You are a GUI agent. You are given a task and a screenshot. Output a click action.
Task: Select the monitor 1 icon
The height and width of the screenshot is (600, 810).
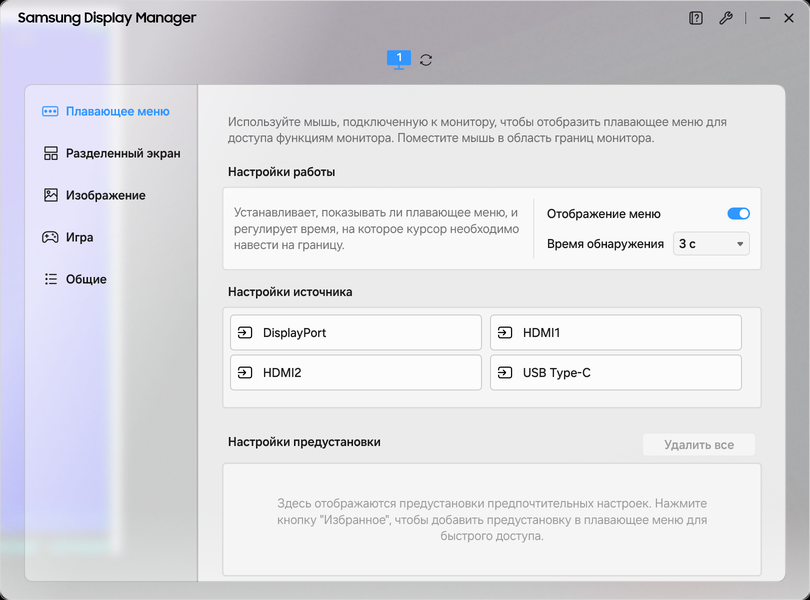(399, 59)
